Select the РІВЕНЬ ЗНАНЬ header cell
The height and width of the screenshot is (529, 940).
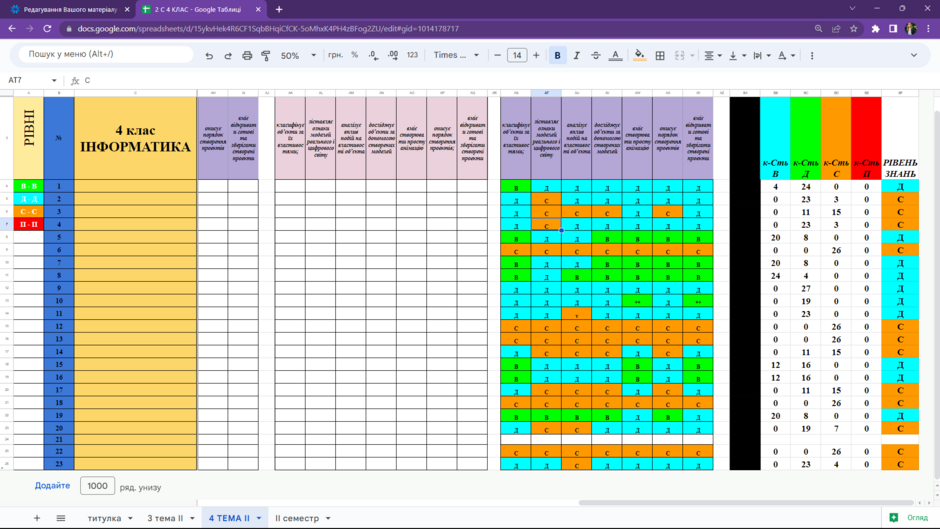pyautogui.click(x=900, y=139)
